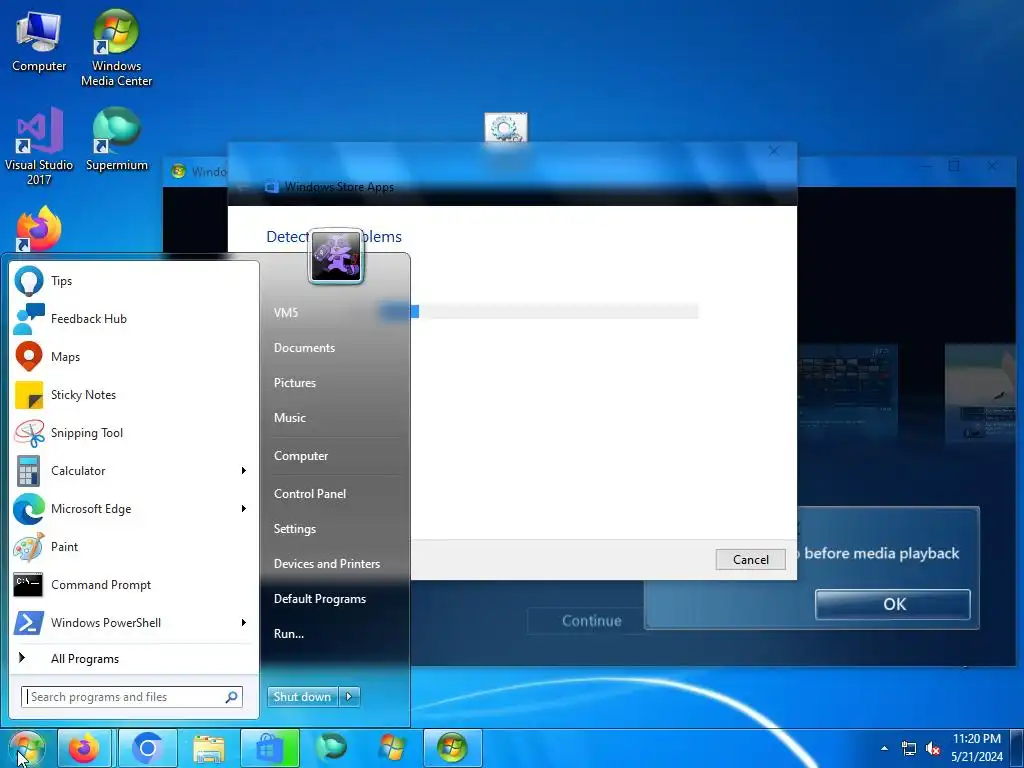The image size is (1024, 768).
Task: Open Control Panel from Start menu
Action: 310,494
